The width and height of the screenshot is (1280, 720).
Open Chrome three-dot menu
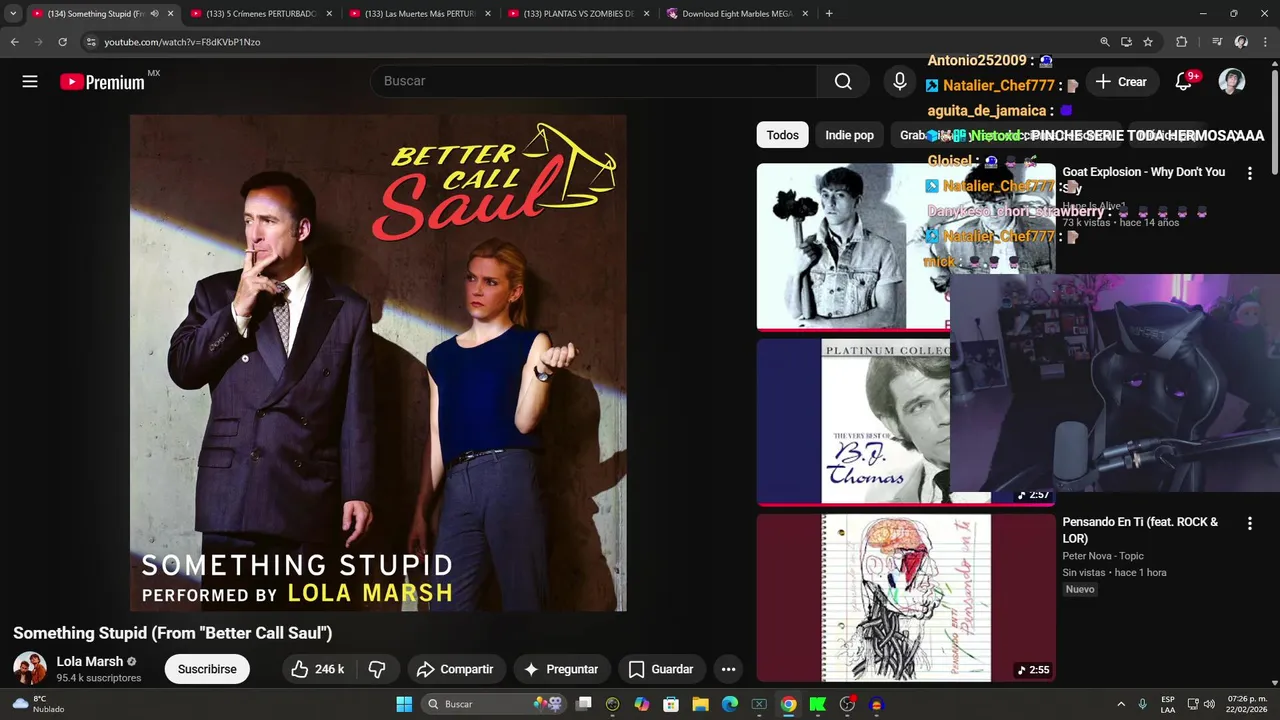[1264, 42]
